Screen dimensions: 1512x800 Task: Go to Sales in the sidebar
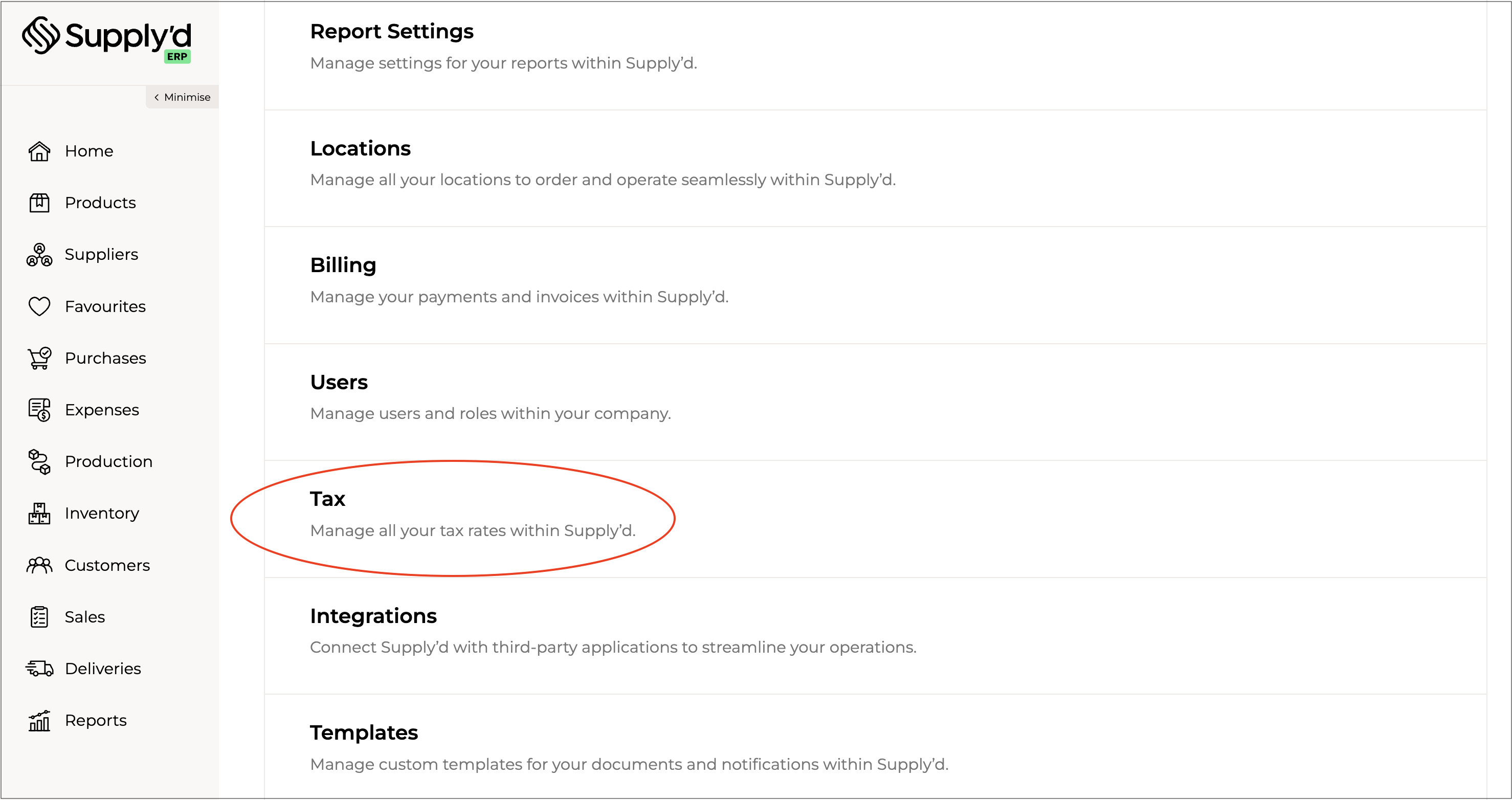[84, 617]
